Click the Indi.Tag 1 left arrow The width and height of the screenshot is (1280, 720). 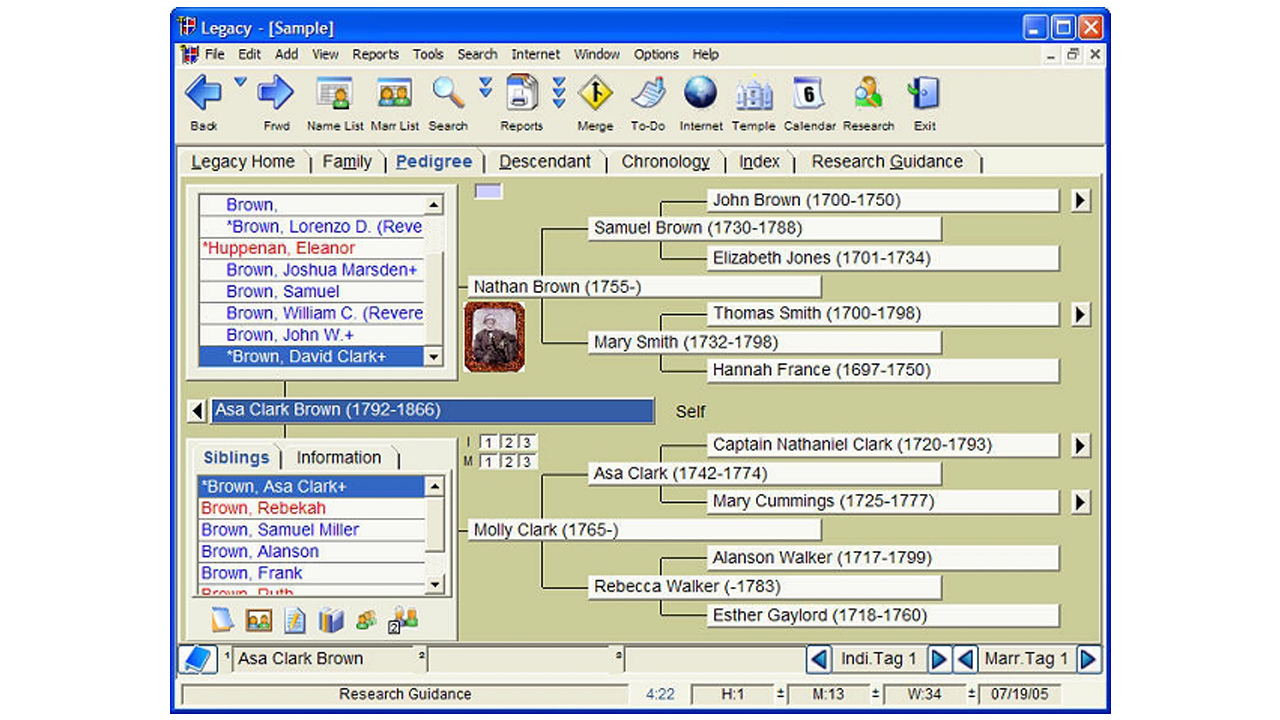click(x=819, y=659)
